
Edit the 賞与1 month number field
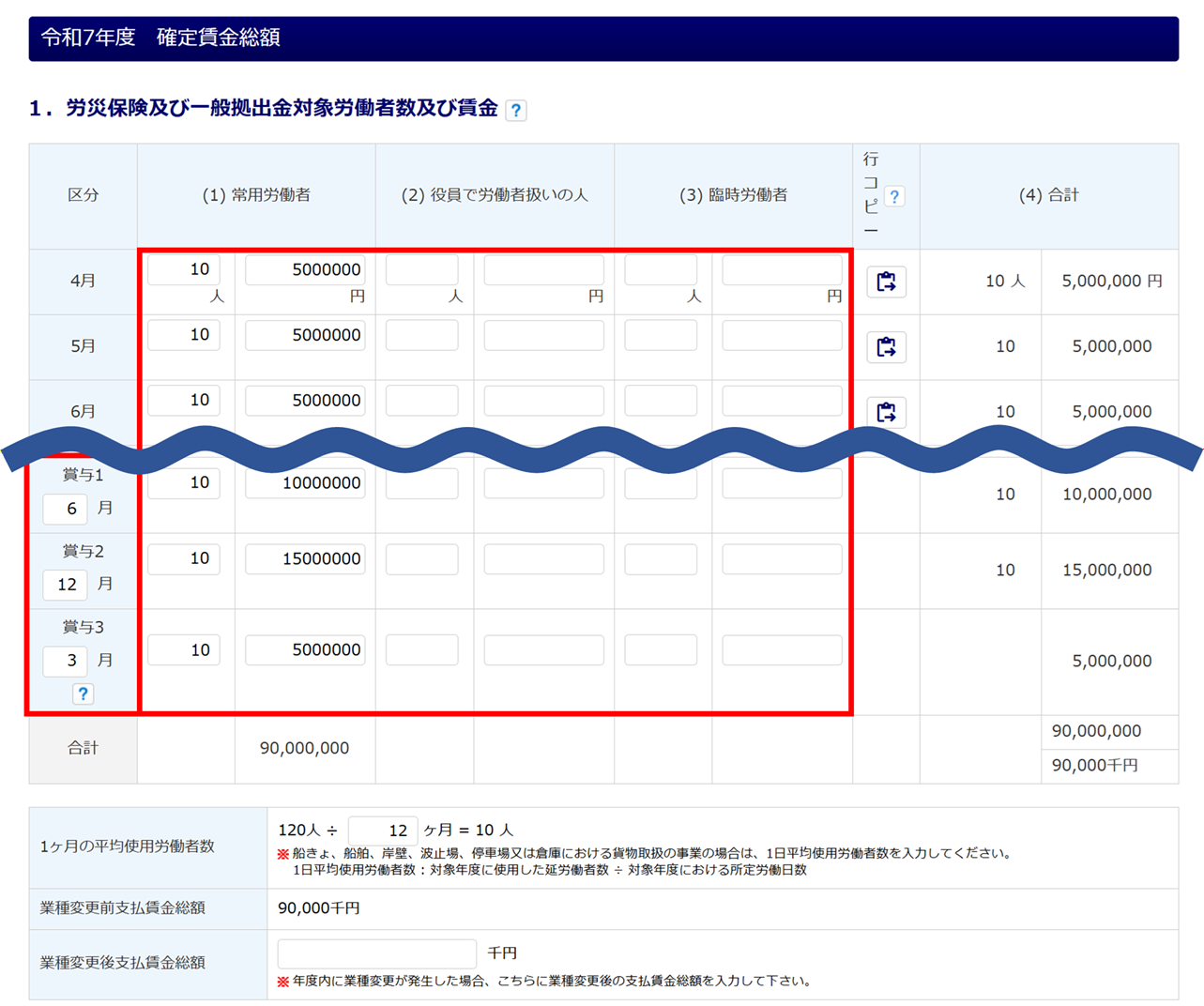65,509
